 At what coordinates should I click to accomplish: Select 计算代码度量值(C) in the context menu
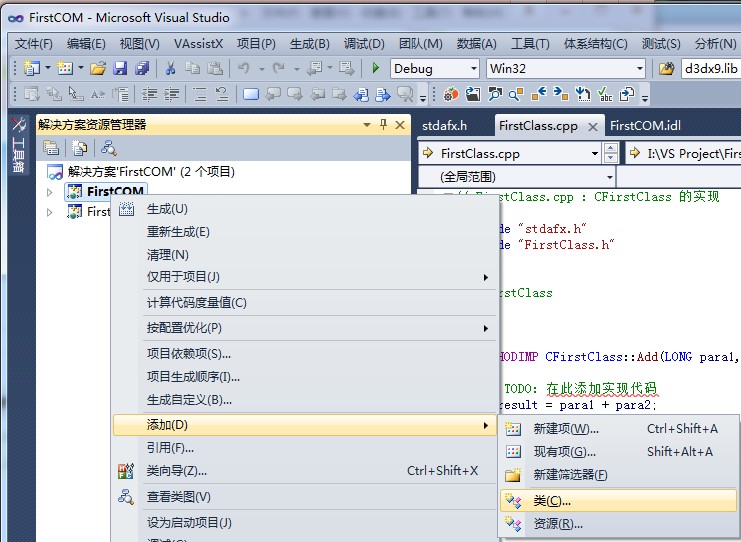(304, 303)
